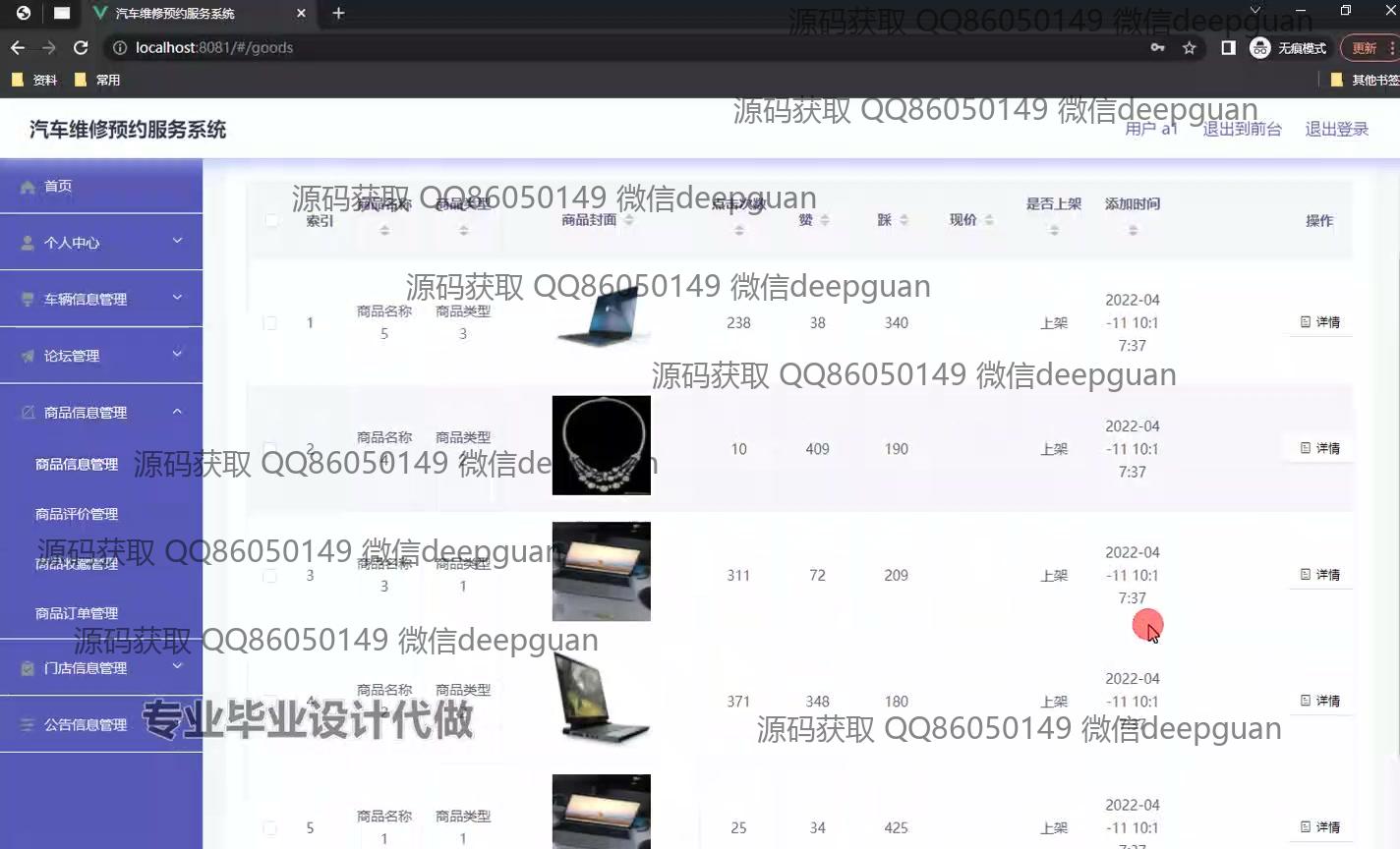
Task: Open the 常用 bookmark folder
Action: pos(97,80)
